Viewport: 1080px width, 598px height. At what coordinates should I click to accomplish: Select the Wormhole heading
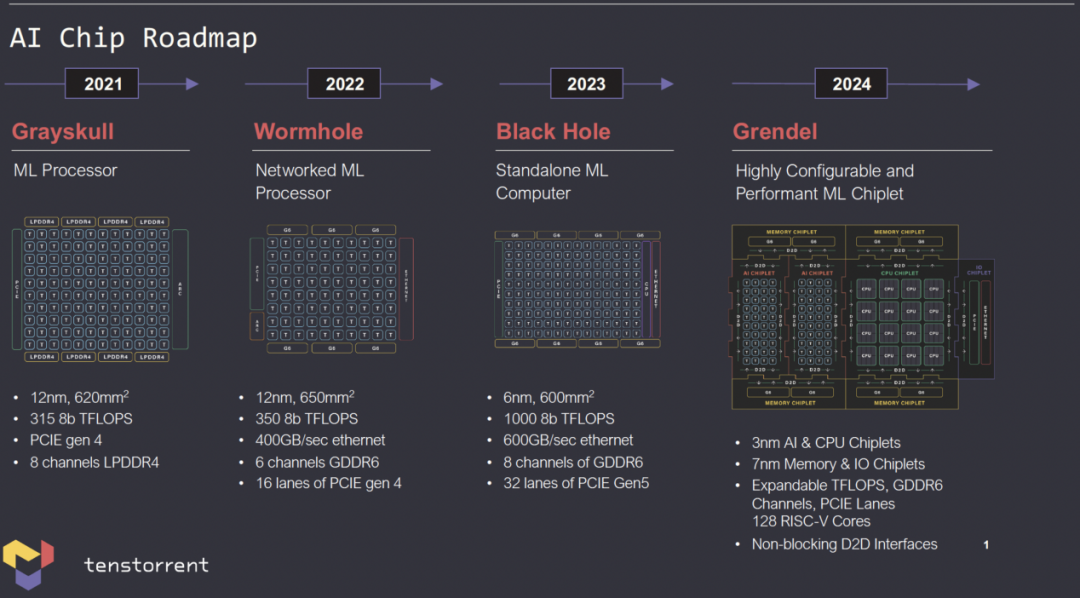(x=308, y=131)
